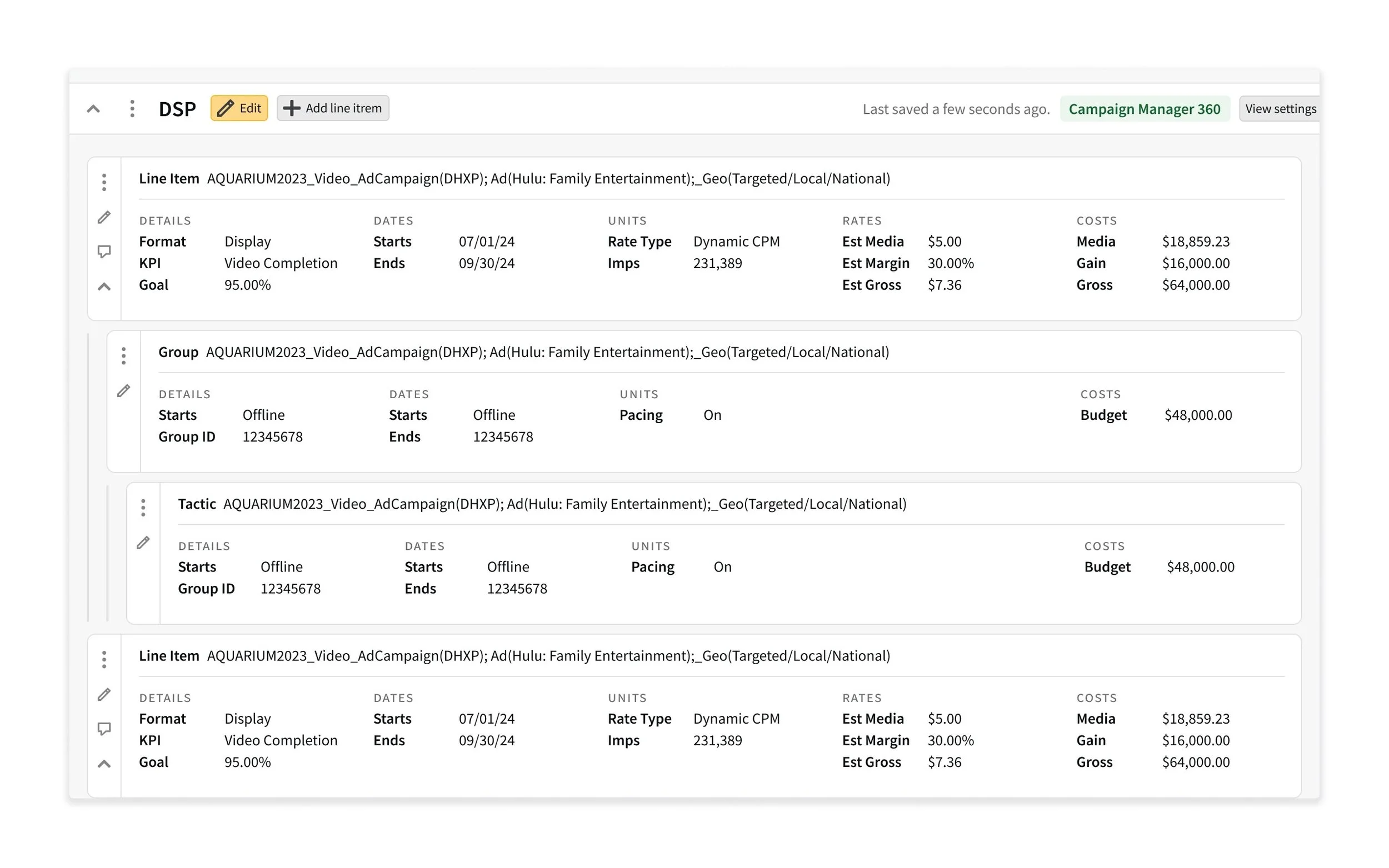1389x868 pixels.
Task: Open DSP section three-dot menu
Action: [x=132, y=108]
